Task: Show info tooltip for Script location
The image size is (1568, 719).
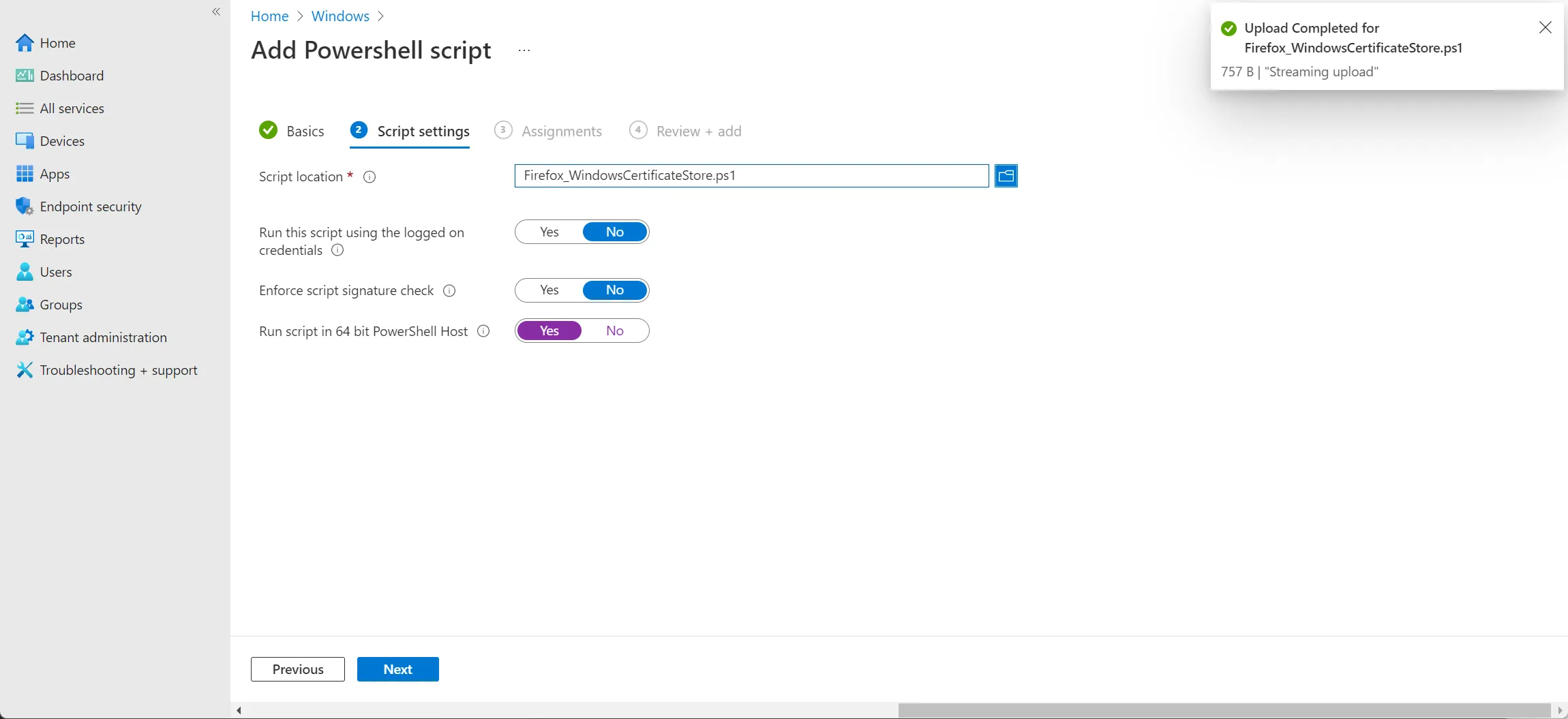Action: coord(370,177)
